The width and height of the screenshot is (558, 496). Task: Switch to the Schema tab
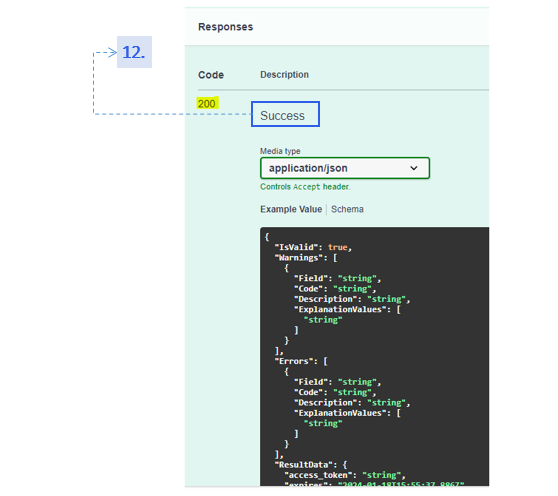pyautogui.click(x=347, y=209)
